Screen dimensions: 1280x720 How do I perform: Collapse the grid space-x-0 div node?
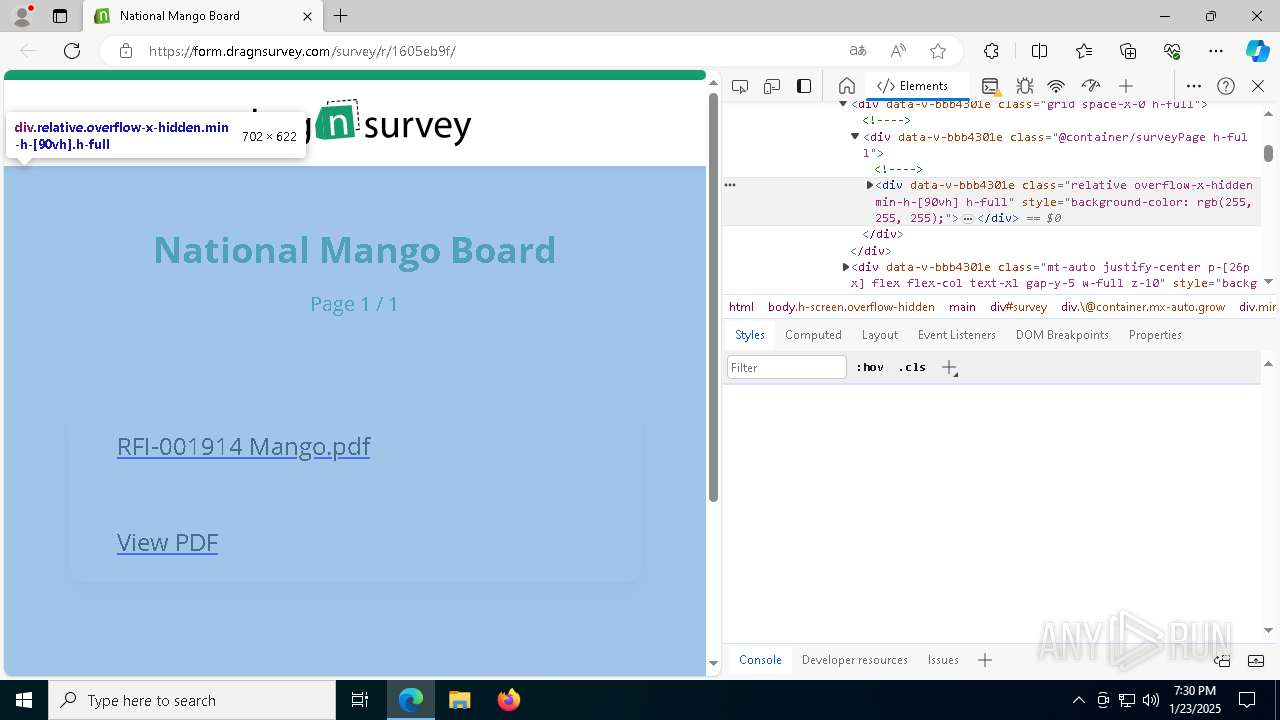pos(843,104)
